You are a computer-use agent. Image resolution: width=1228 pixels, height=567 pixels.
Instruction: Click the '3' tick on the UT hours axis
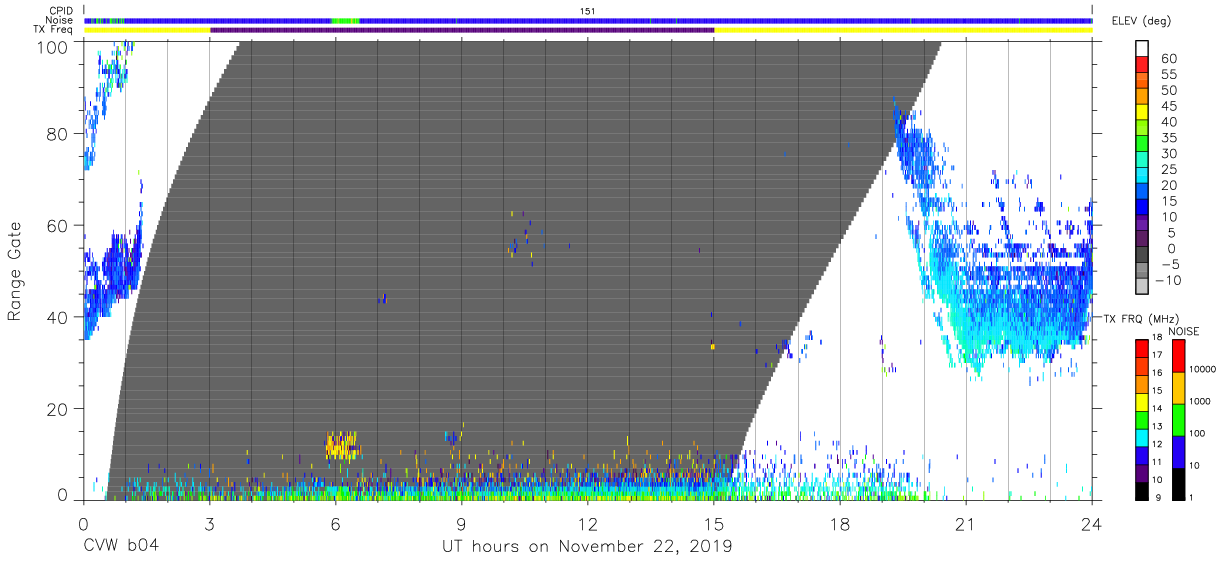[x=208, y=523]
